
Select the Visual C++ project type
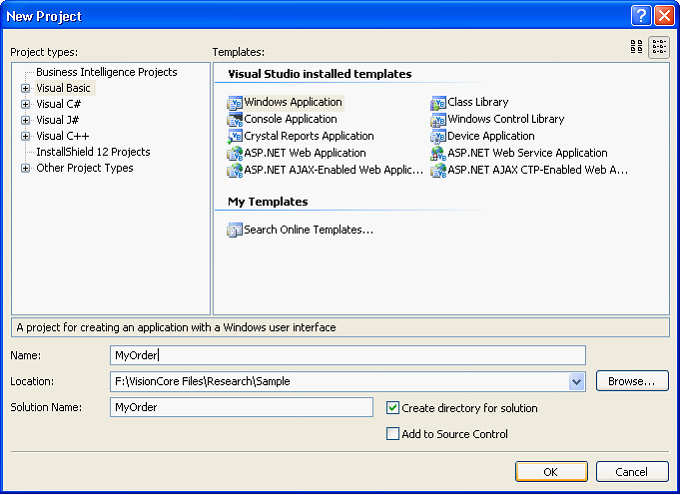click(x=63, y=136)
